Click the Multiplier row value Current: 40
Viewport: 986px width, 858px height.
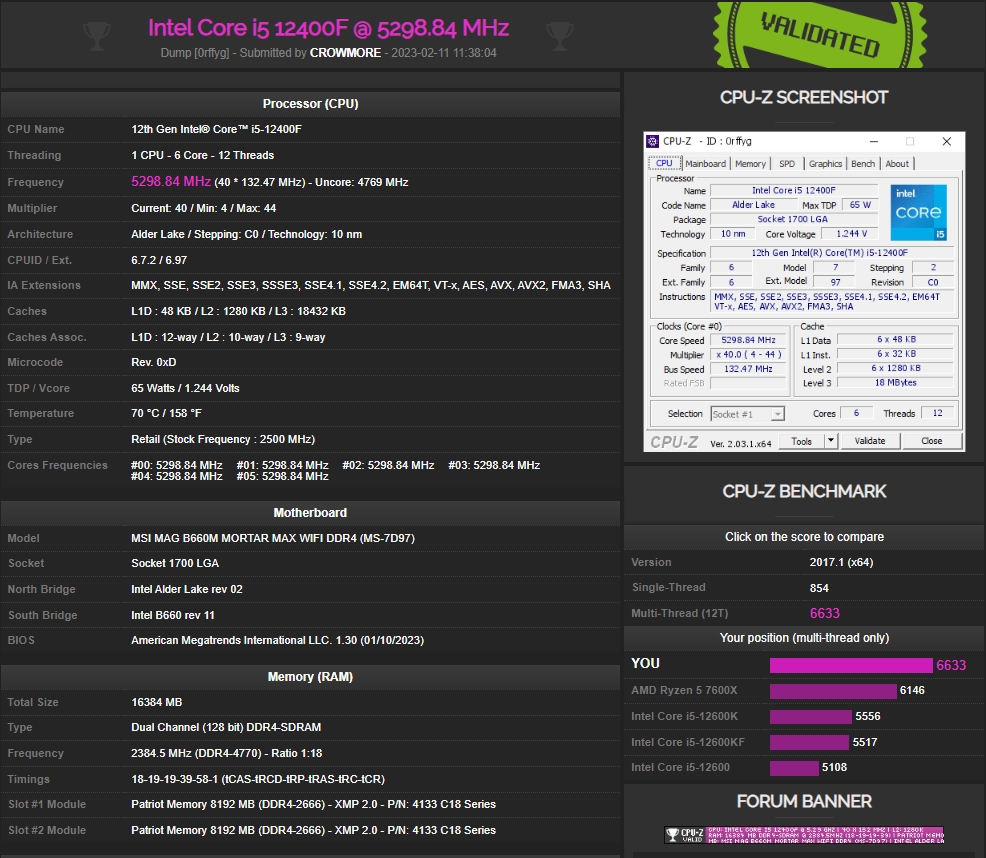204,208
